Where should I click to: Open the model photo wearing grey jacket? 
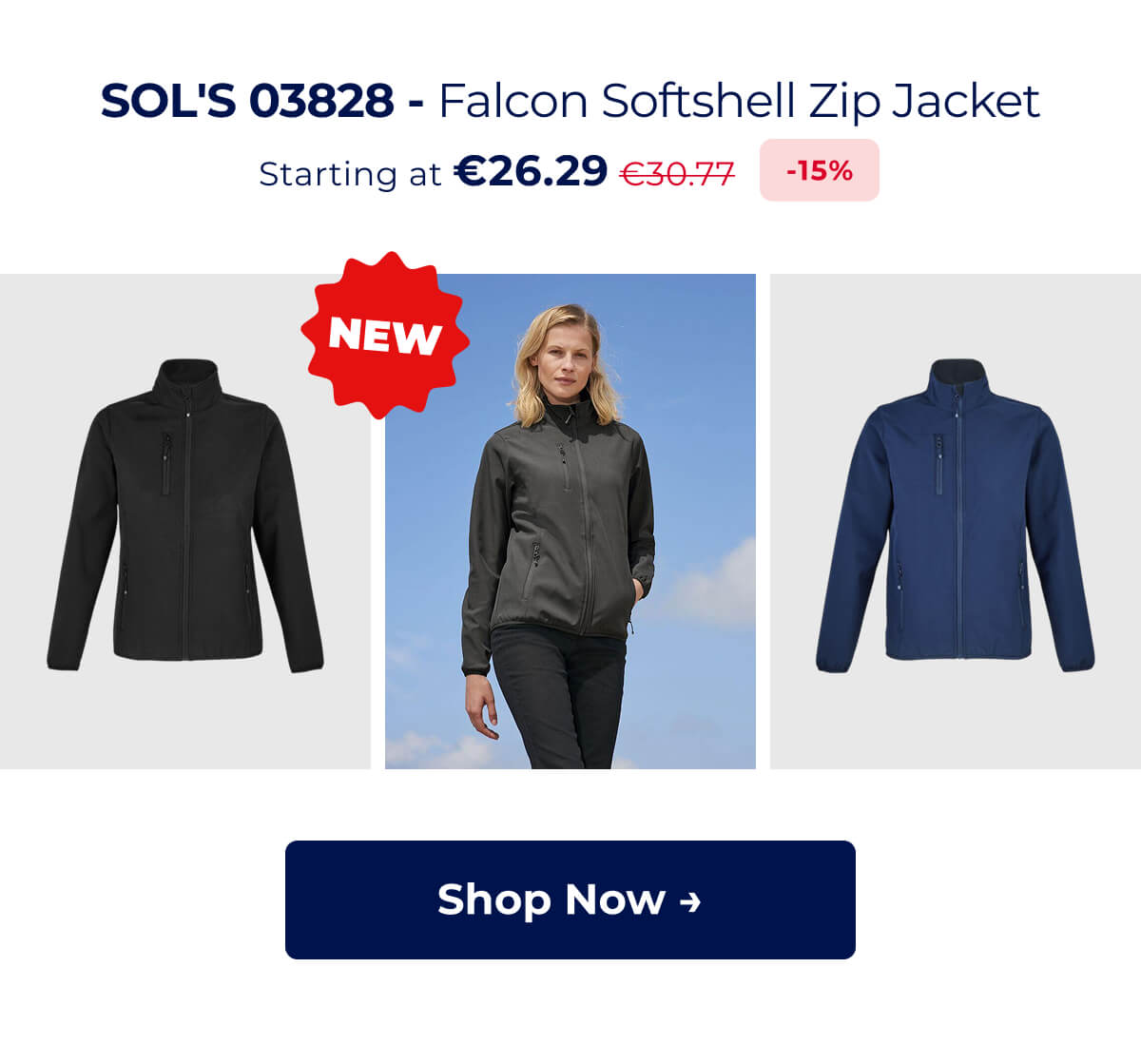coord(570,521)
